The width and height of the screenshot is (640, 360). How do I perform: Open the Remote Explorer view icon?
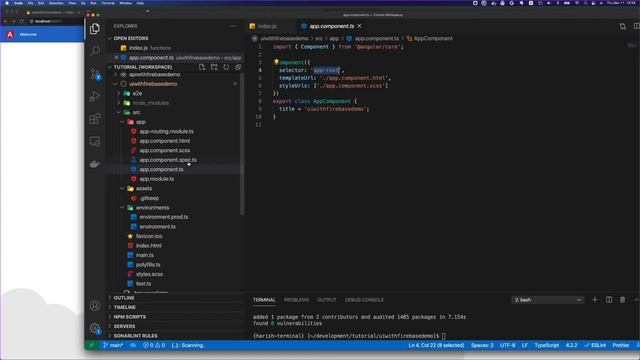95,142
